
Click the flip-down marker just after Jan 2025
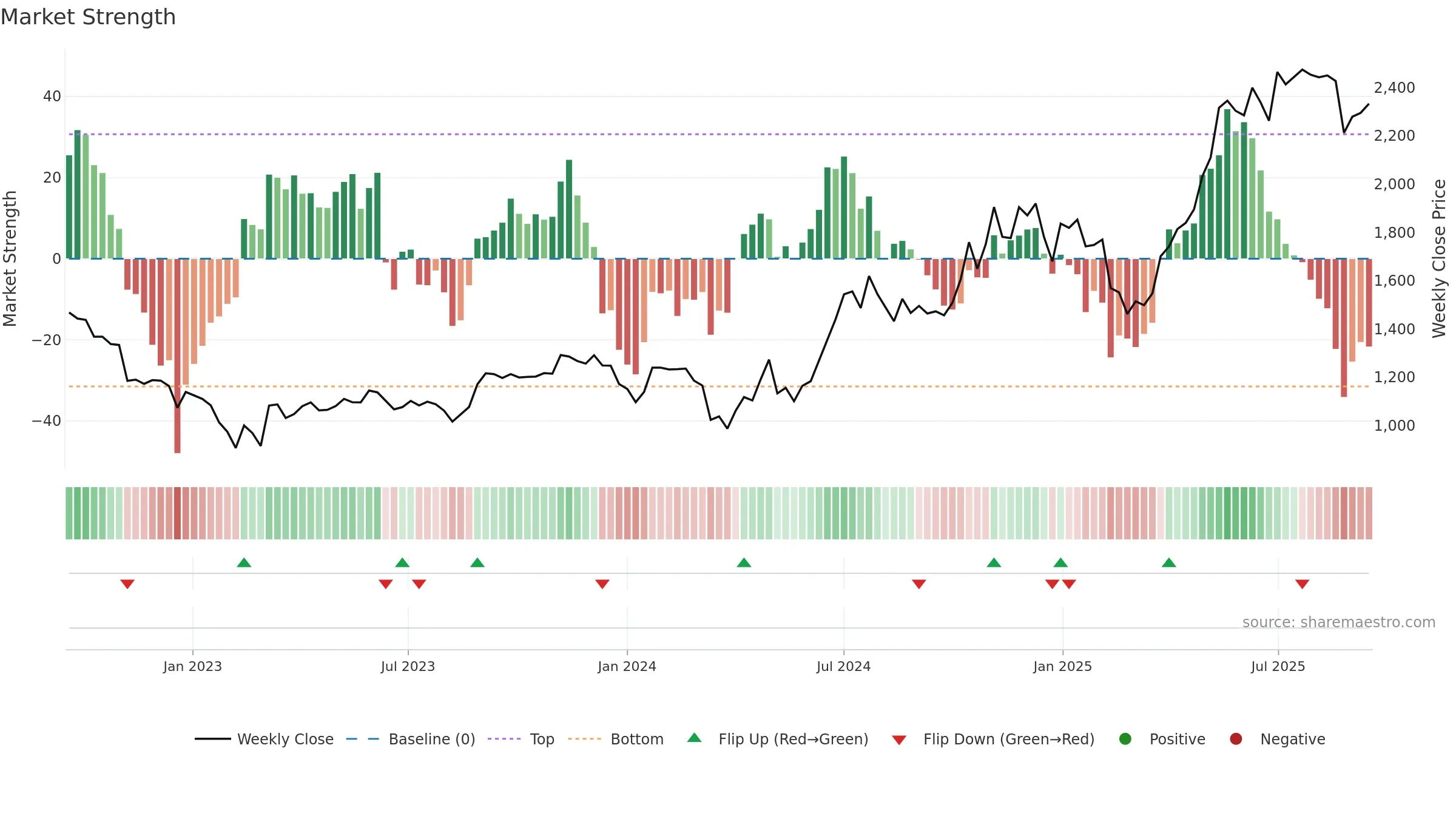(1069, 584)
